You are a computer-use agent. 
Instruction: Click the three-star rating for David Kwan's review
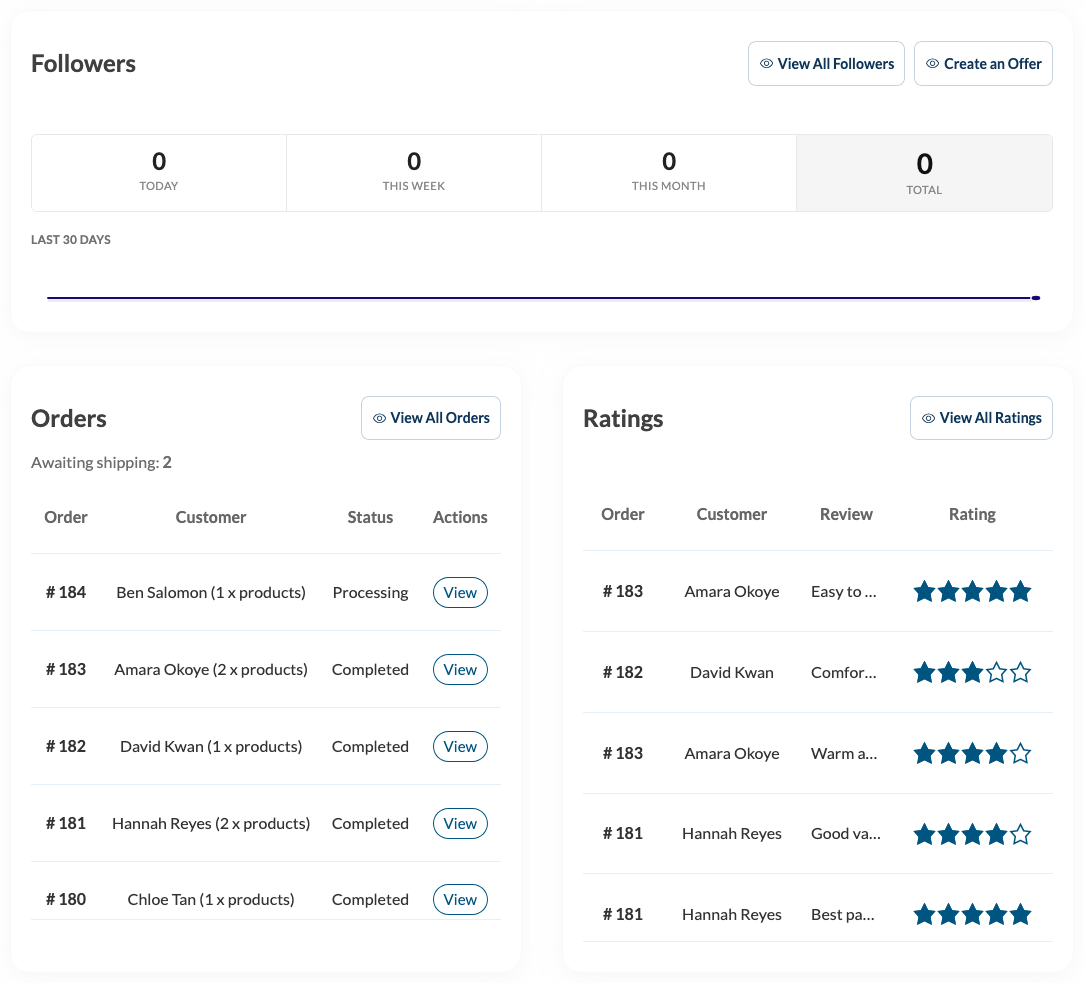(x=972, y=673)
